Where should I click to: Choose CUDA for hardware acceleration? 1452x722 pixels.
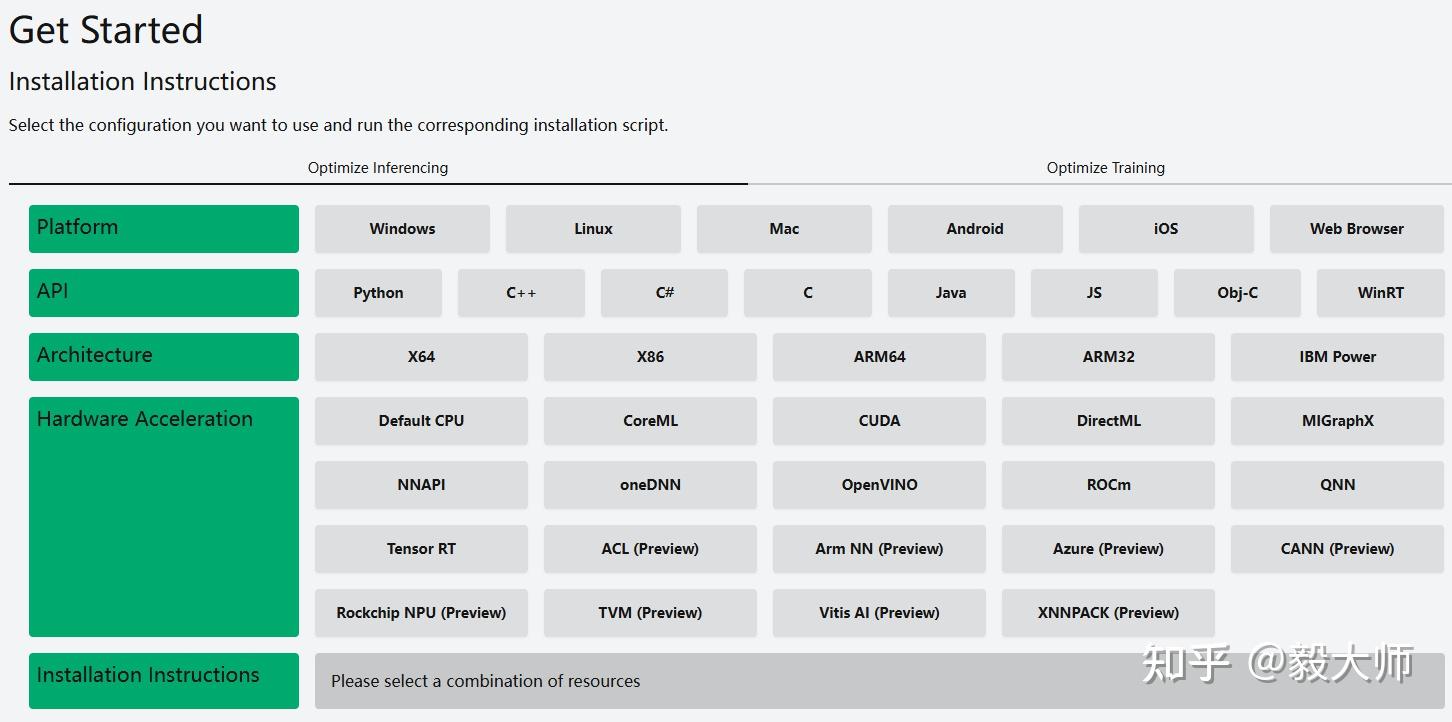pyautogui.click(x=879, y=421)
